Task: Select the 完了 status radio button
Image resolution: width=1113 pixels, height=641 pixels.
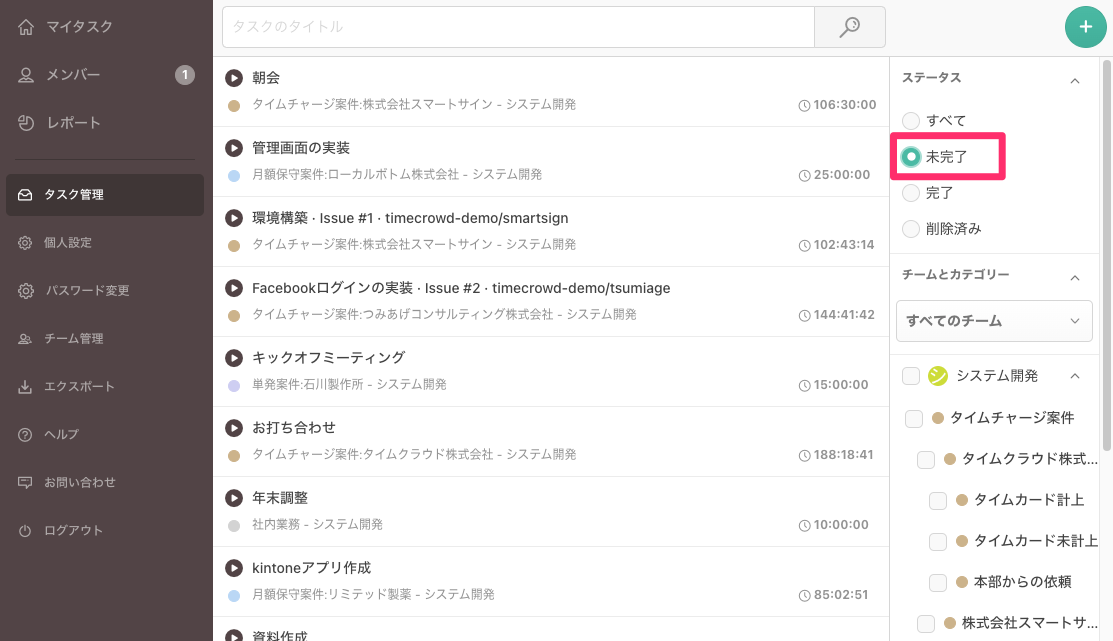Action: [x=911, y=192]
